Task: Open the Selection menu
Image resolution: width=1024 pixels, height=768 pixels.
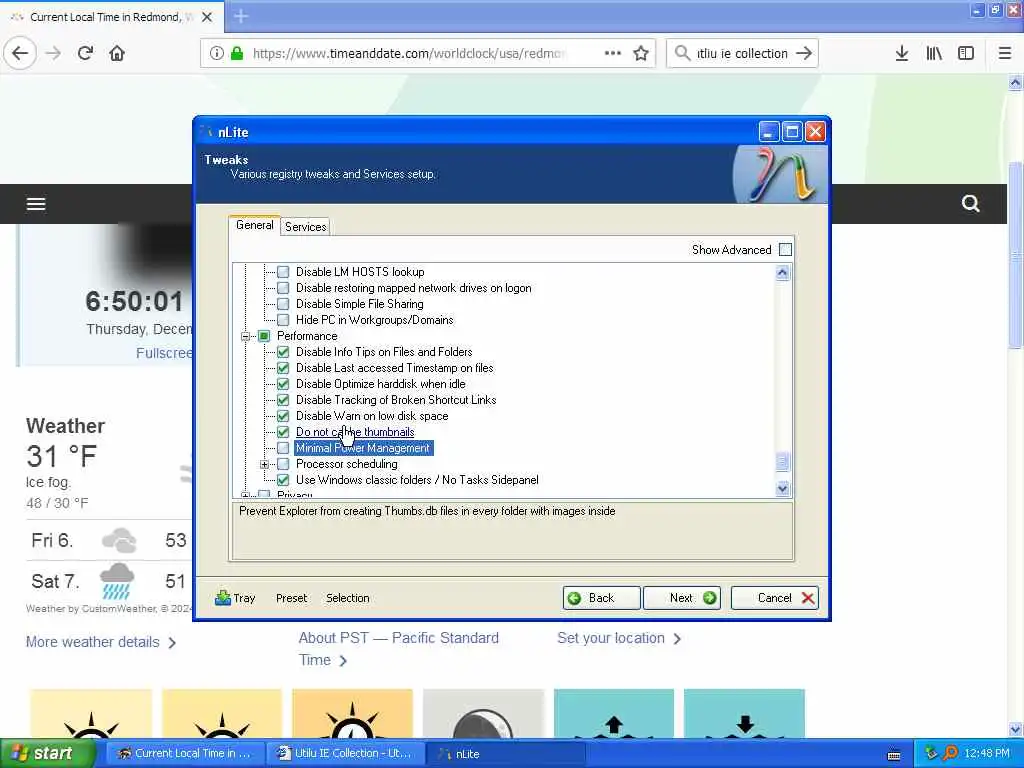Action: point(347,598)
